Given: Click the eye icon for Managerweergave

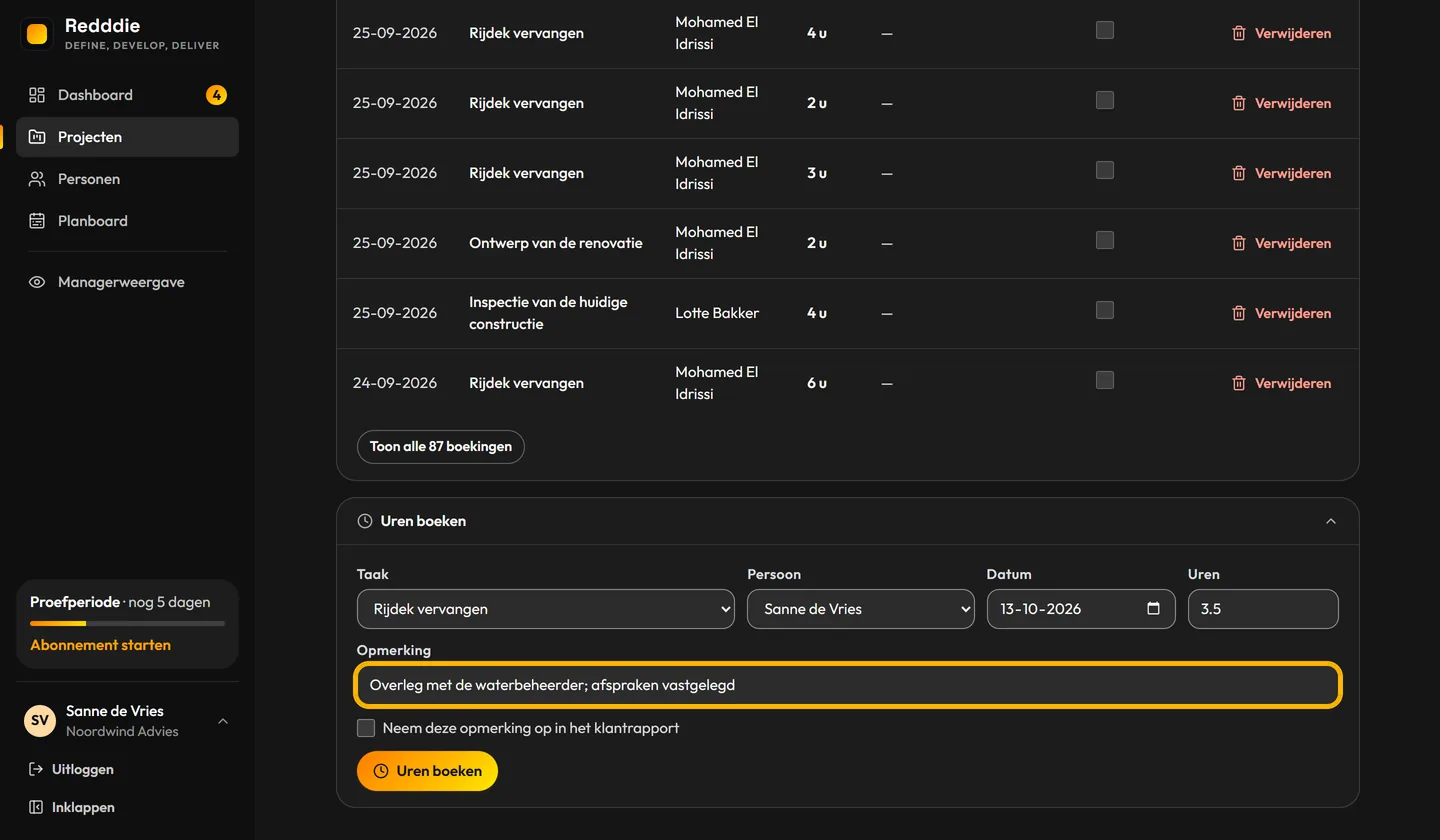Looking at the screenshot, I should 37,282.
